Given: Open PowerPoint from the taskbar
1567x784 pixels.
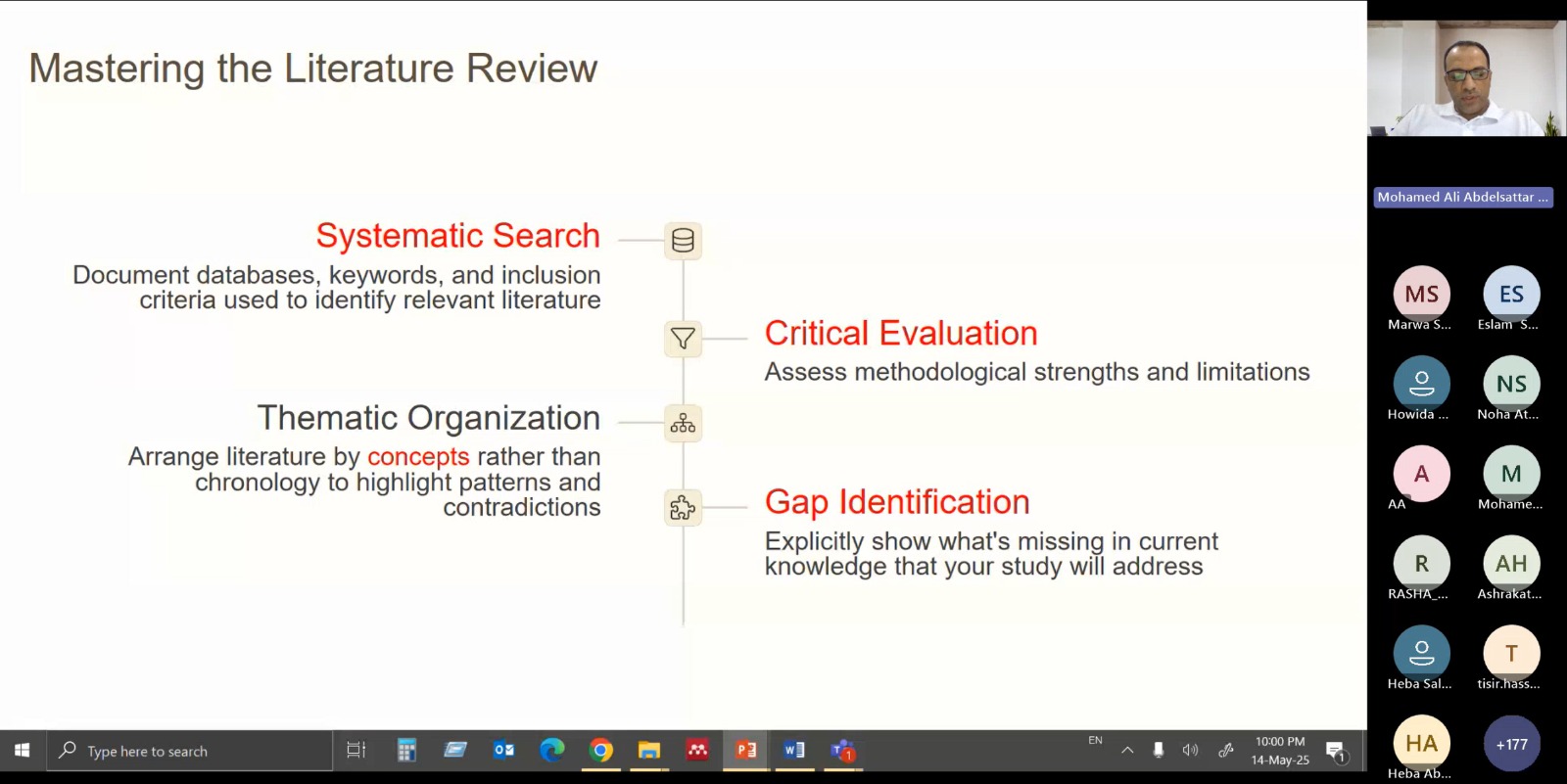Looking at the screenshot, I should tap(746, 751).
